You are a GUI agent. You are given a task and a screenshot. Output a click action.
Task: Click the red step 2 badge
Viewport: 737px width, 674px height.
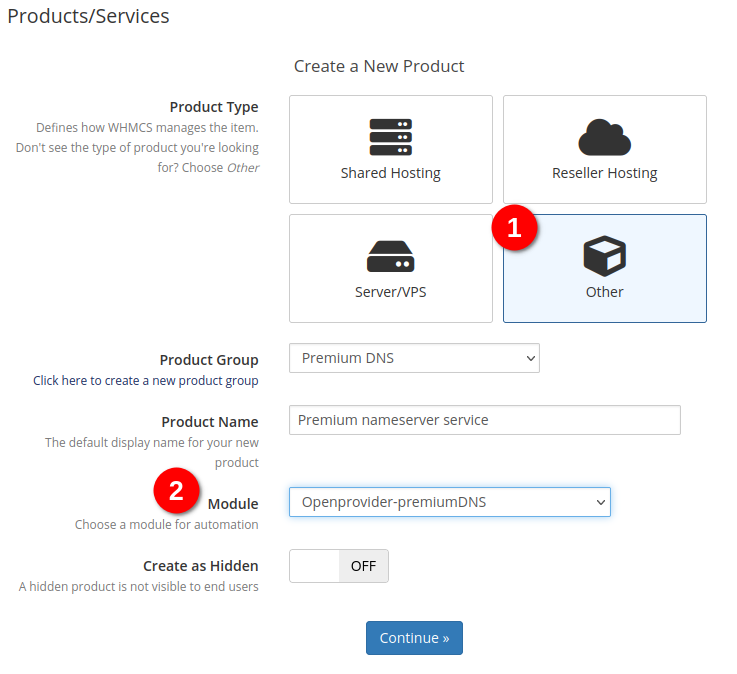point(176,491)
